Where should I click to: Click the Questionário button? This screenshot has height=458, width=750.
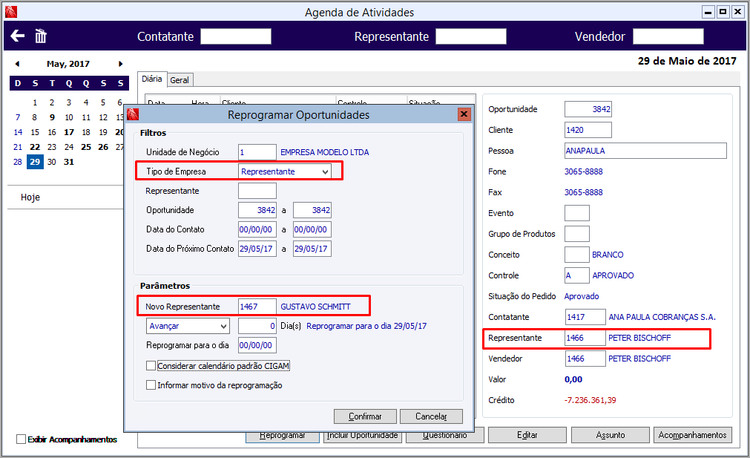click(x=445, y=436)
